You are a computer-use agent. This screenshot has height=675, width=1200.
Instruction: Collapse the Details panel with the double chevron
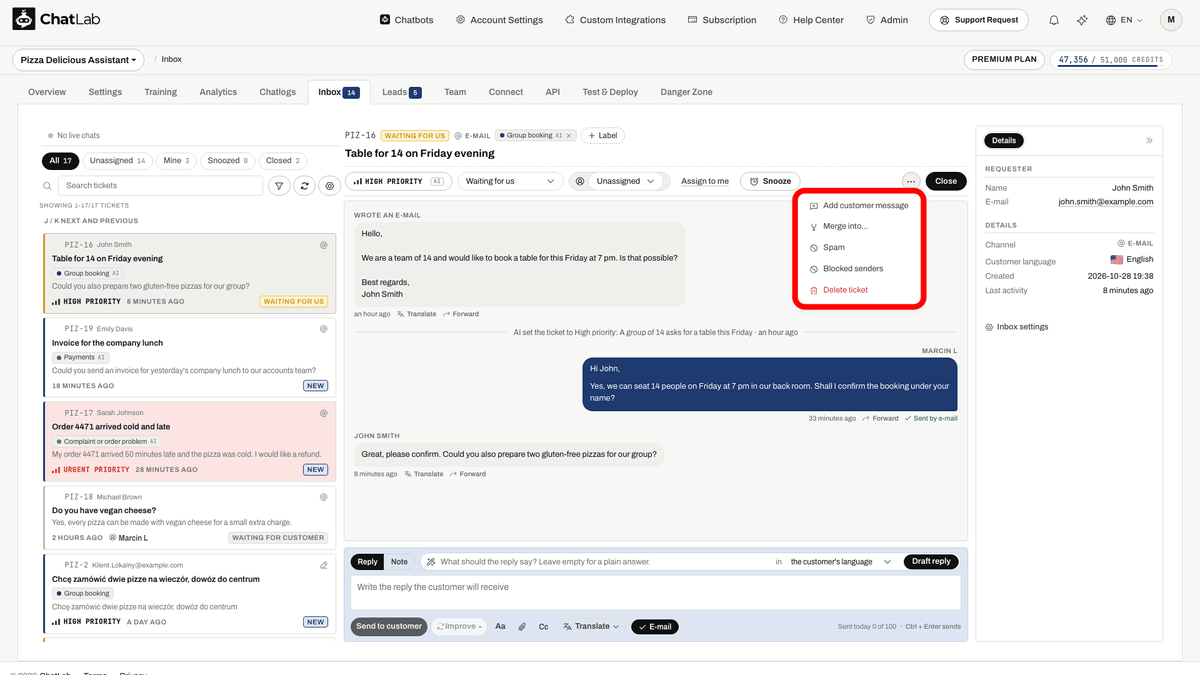(1149, 141)
